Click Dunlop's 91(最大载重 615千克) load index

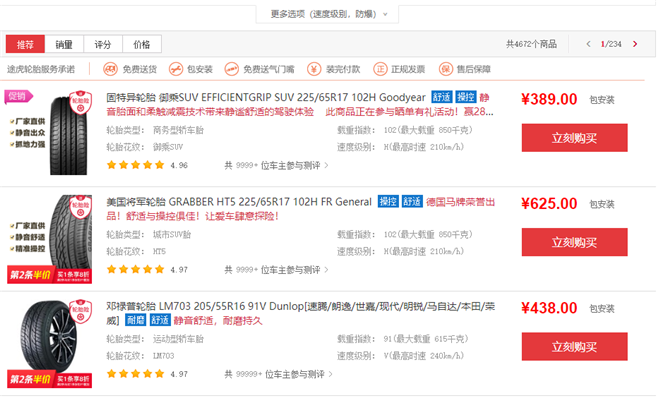[x=426, y=339]
